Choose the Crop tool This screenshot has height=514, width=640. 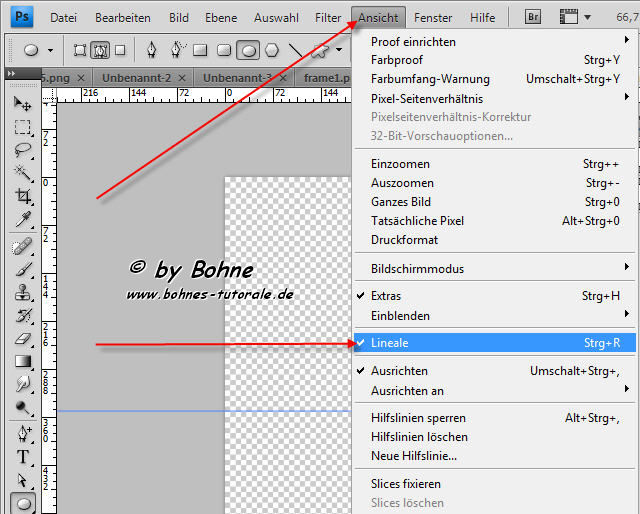[x=22, y=197]
